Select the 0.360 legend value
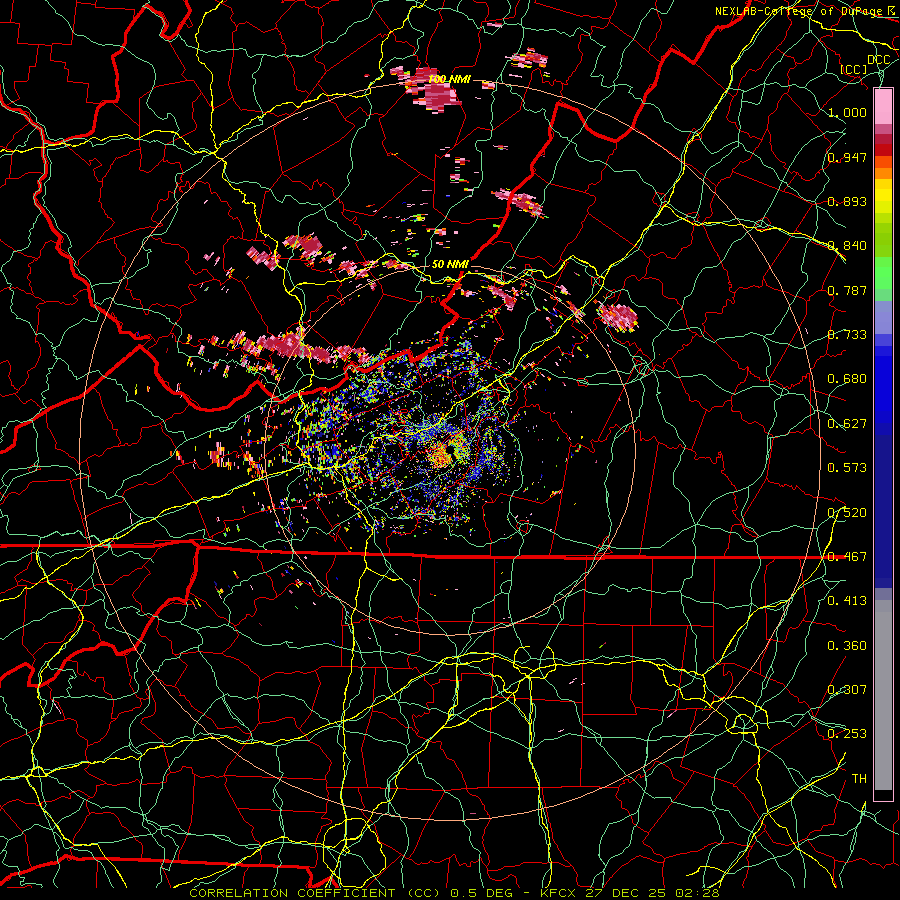Image resolution: width=900 pixels, height=900 pixels. [847, 646]
